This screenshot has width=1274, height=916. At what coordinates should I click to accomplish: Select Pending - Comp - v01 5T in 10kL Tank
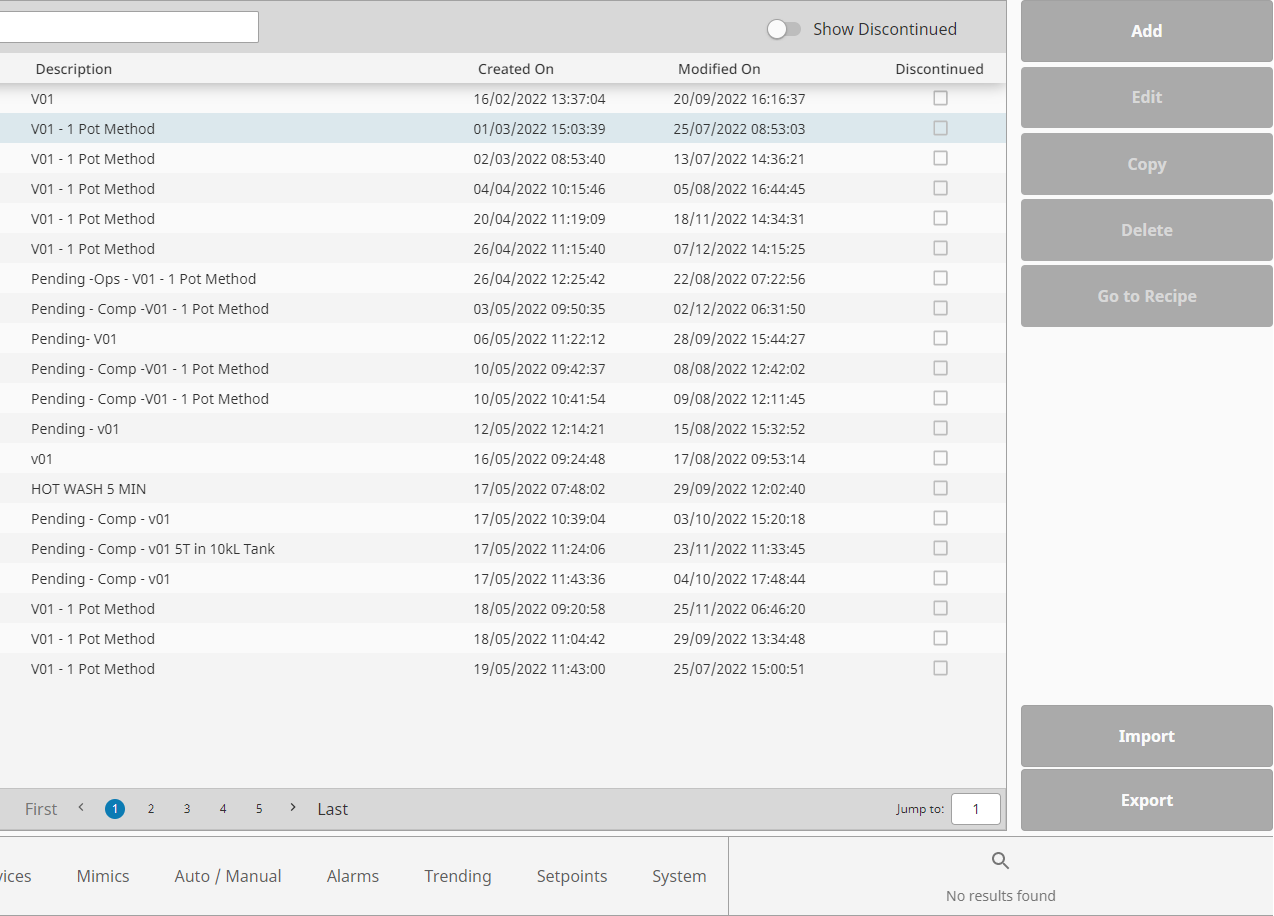[503, 548]
